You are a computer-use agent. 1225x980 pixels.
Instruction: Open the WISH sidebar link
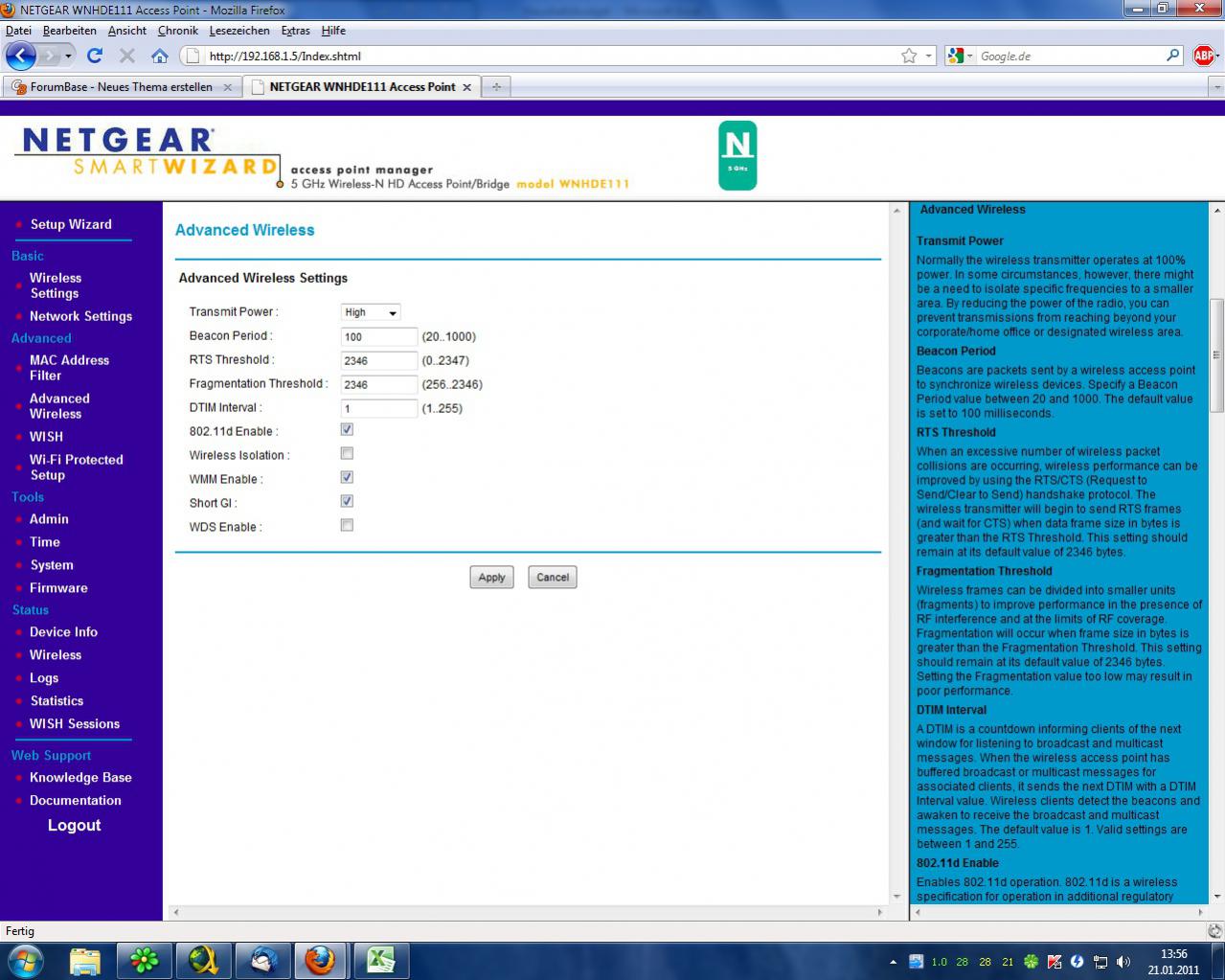click(x=46, y=437)
